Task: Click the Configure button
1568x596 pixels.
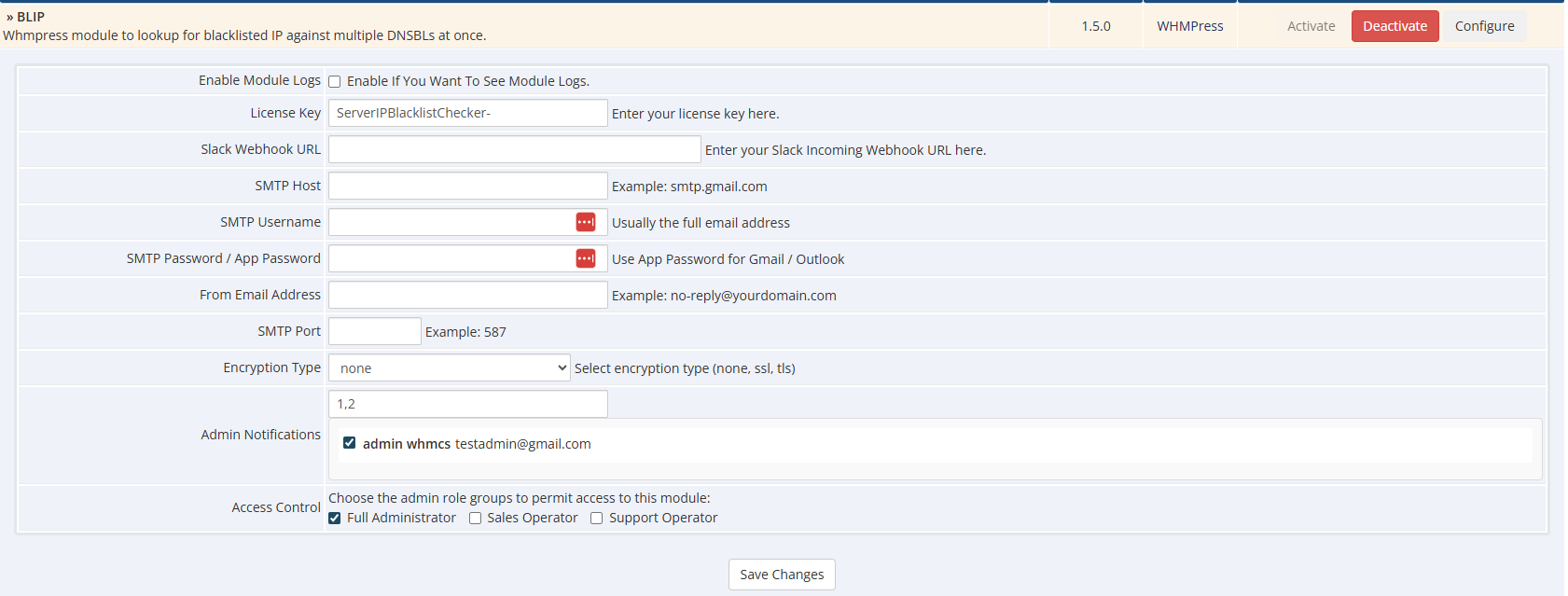Action: click(1484, 26)
